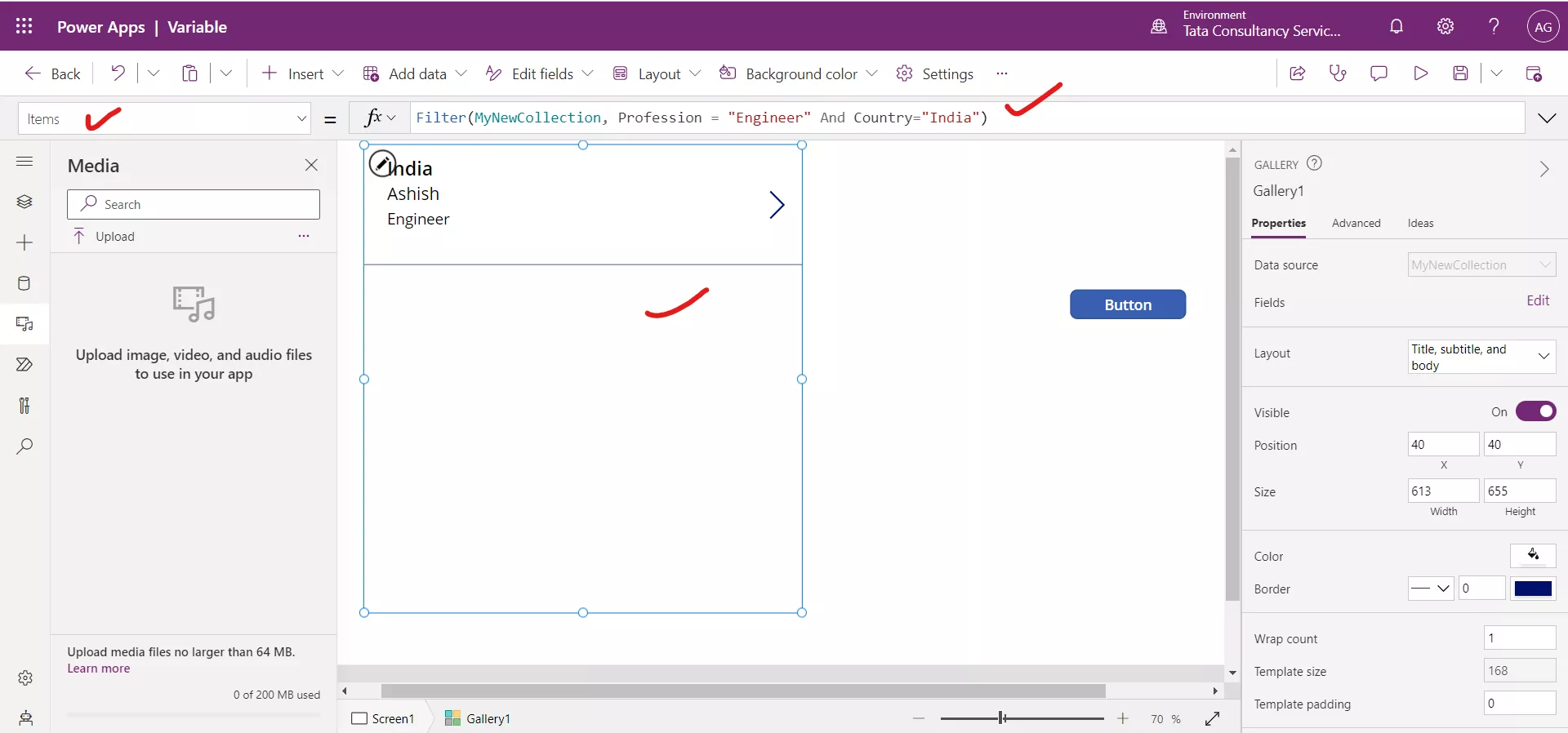
Task: Go Back using the arrow button
Action: pos(52,73)
